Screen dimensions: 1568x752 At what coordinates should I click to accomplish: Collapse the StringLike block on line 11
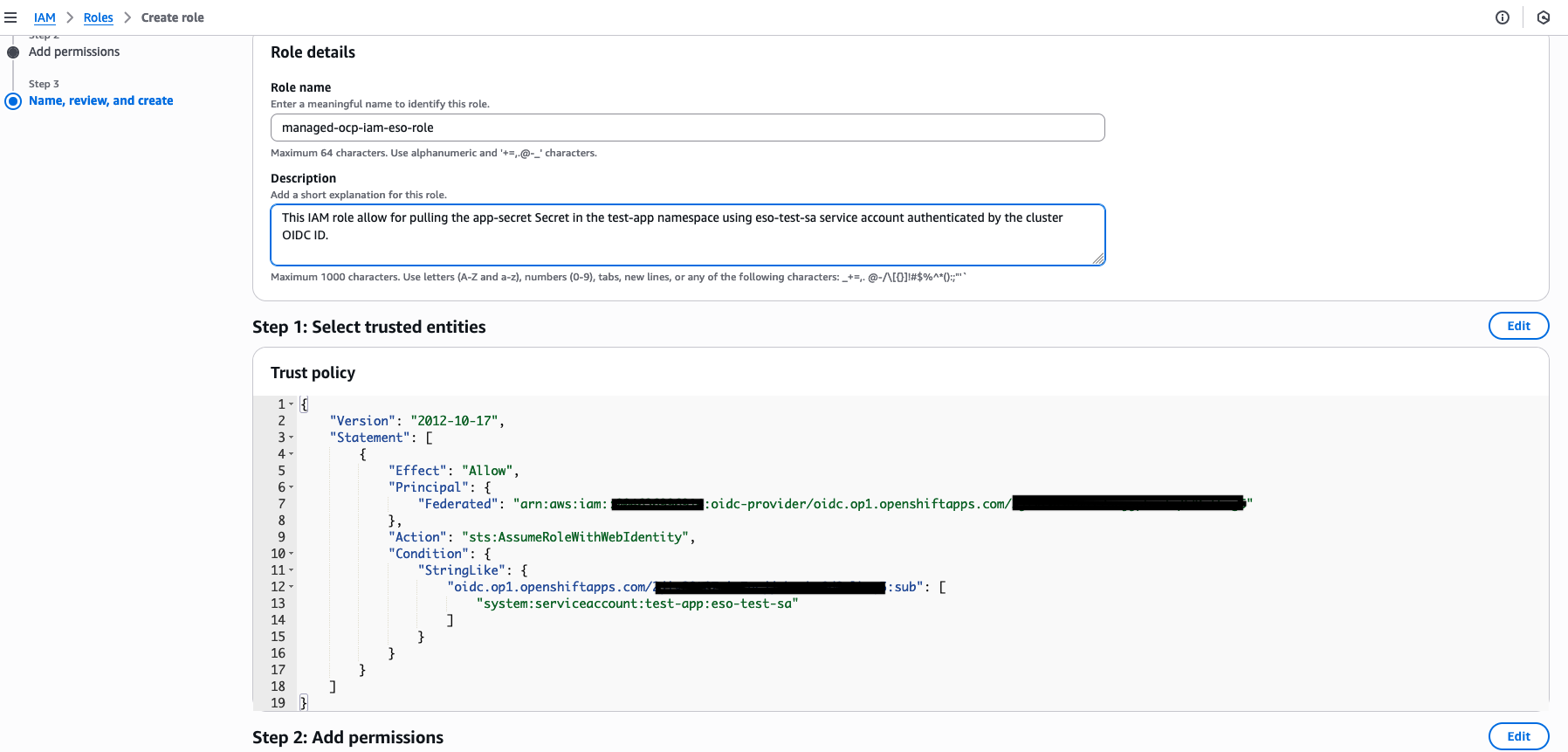pos(292,570)
